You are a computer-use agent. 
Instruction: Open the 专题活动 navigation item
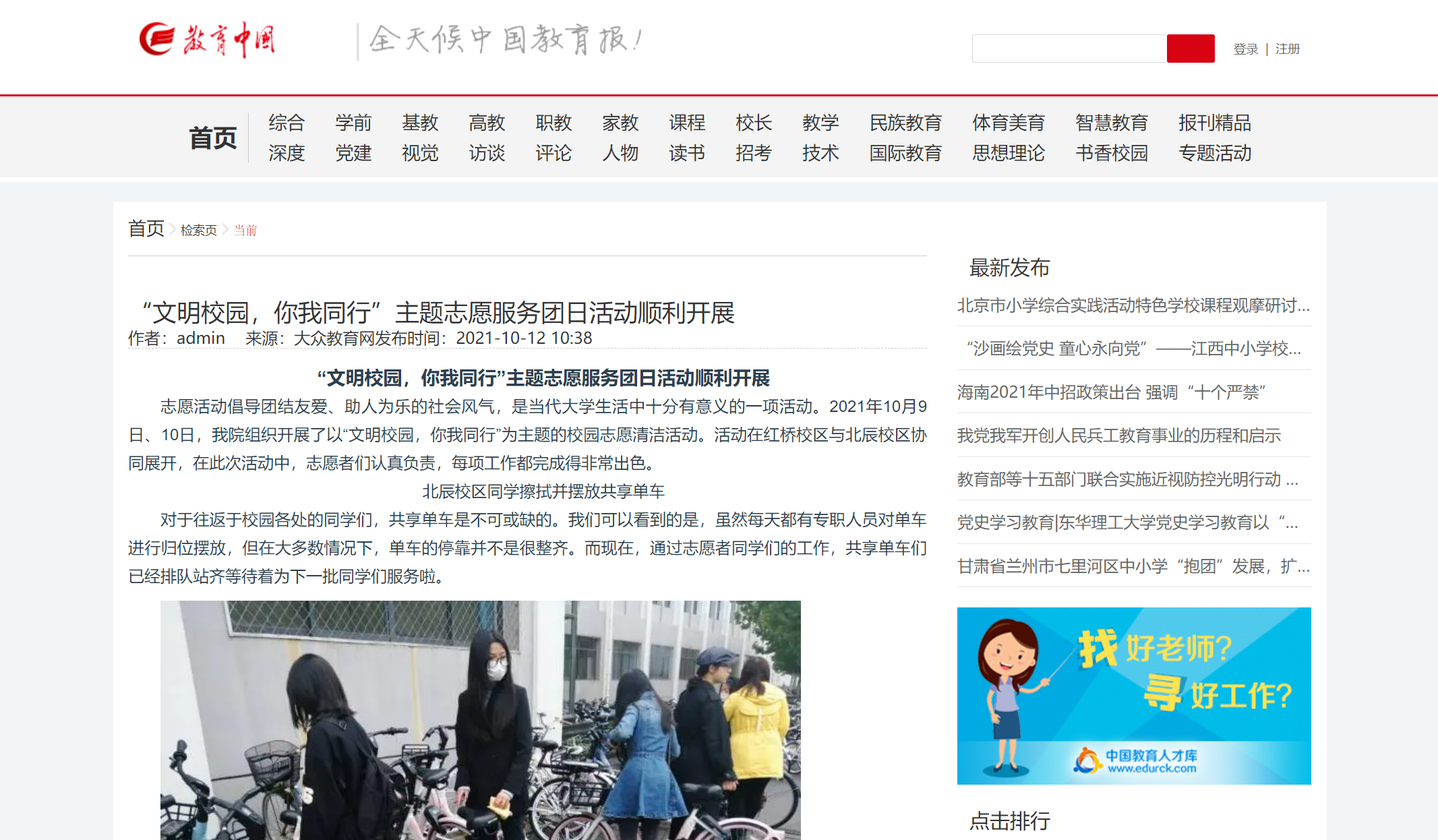[1214, 153]
